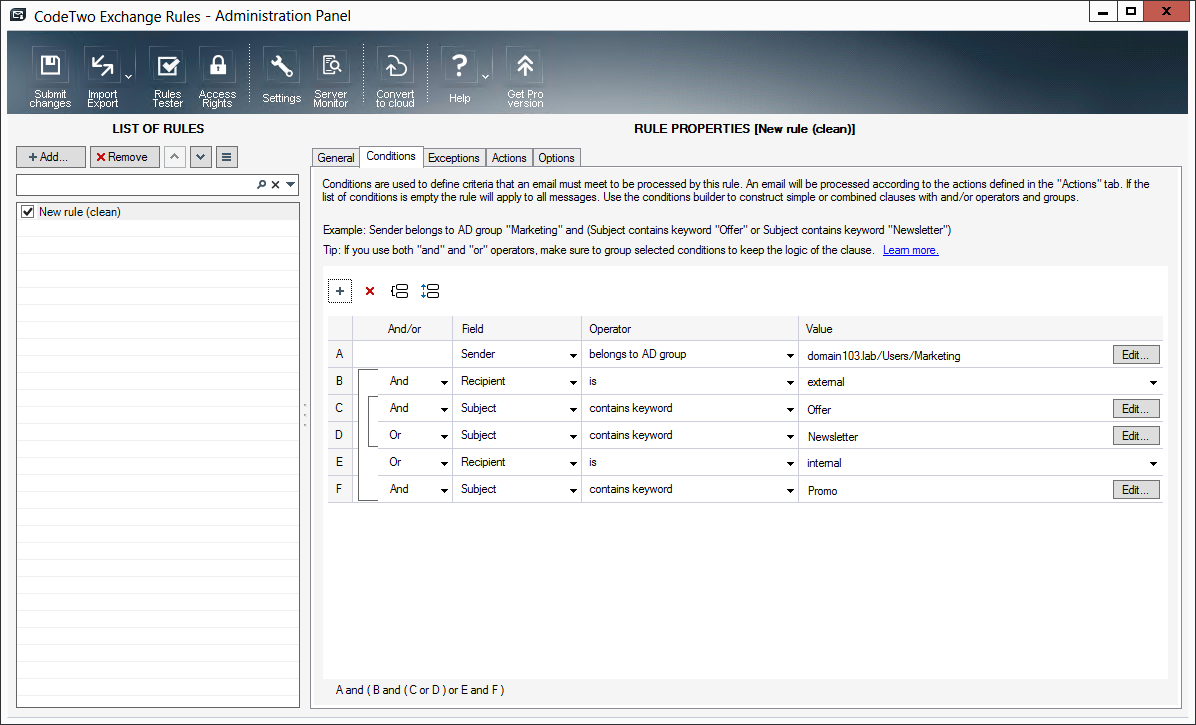This screenshot has width=1196, height=725.
Task: Open the rules list menu icon
Action: (227, 157)
